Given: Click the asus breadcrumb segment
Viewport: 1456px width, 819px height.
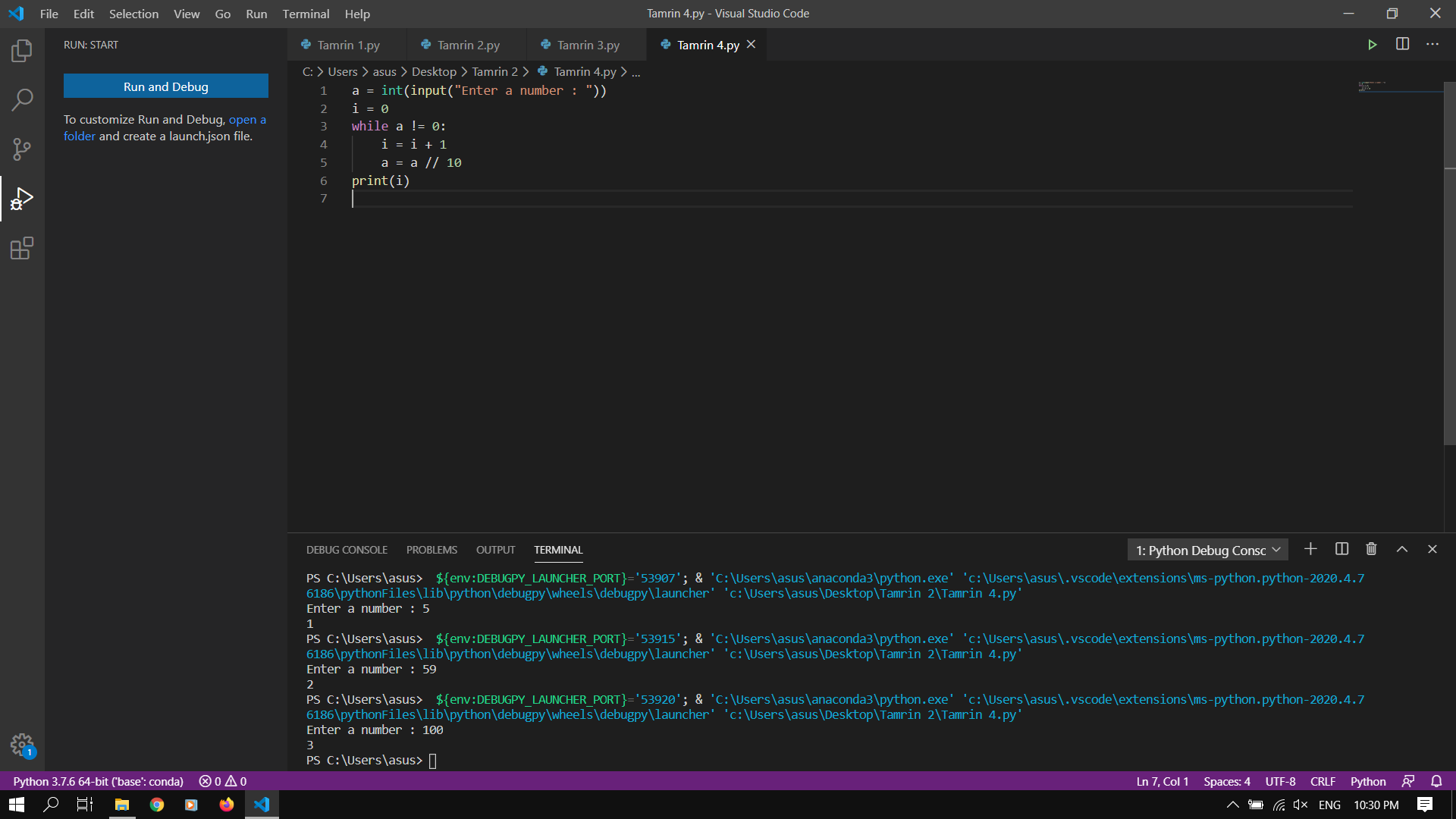Looking at the screenshot, I should 384,71.
